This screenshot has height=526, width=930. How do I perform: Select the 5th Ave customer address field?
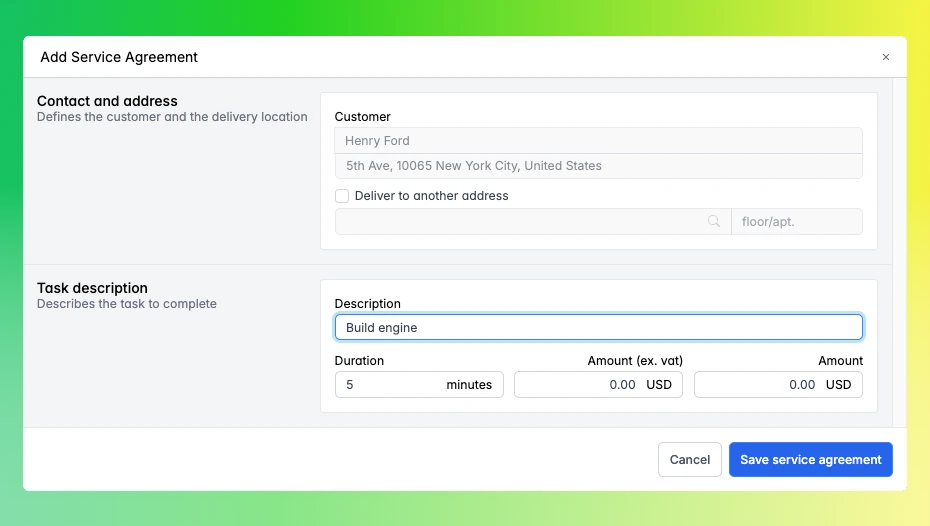pos(598,166)
